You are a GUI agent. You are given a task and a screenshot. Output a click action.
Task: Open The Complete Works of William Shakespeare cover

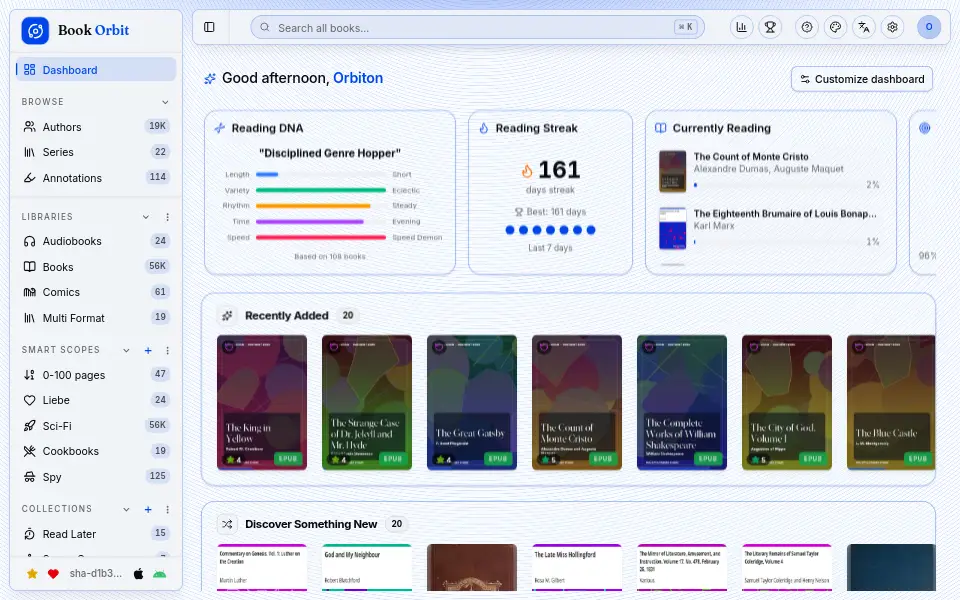[x=682, y=403]
